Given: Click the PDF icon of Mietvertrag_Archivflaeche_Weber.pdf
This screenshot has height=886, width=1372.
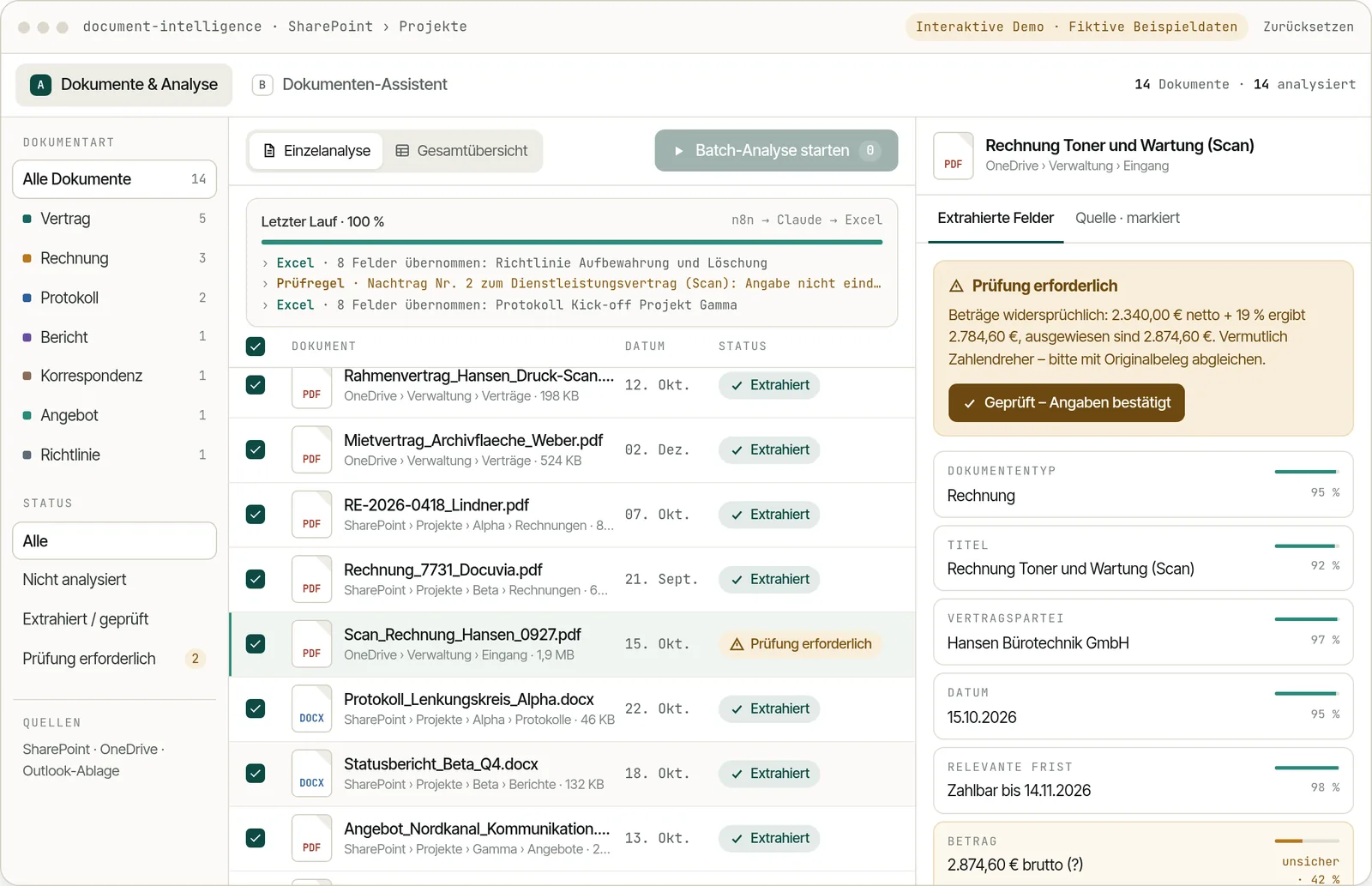Looking at the screenshot, I should click(311, 449).
